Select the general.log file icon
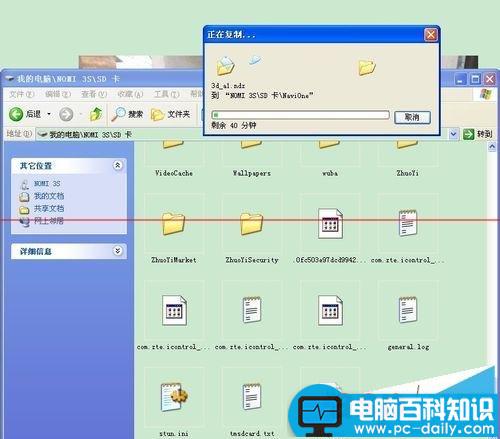This screenshot has height=439, width=500. pyautogui.click(x=408, y=310)
